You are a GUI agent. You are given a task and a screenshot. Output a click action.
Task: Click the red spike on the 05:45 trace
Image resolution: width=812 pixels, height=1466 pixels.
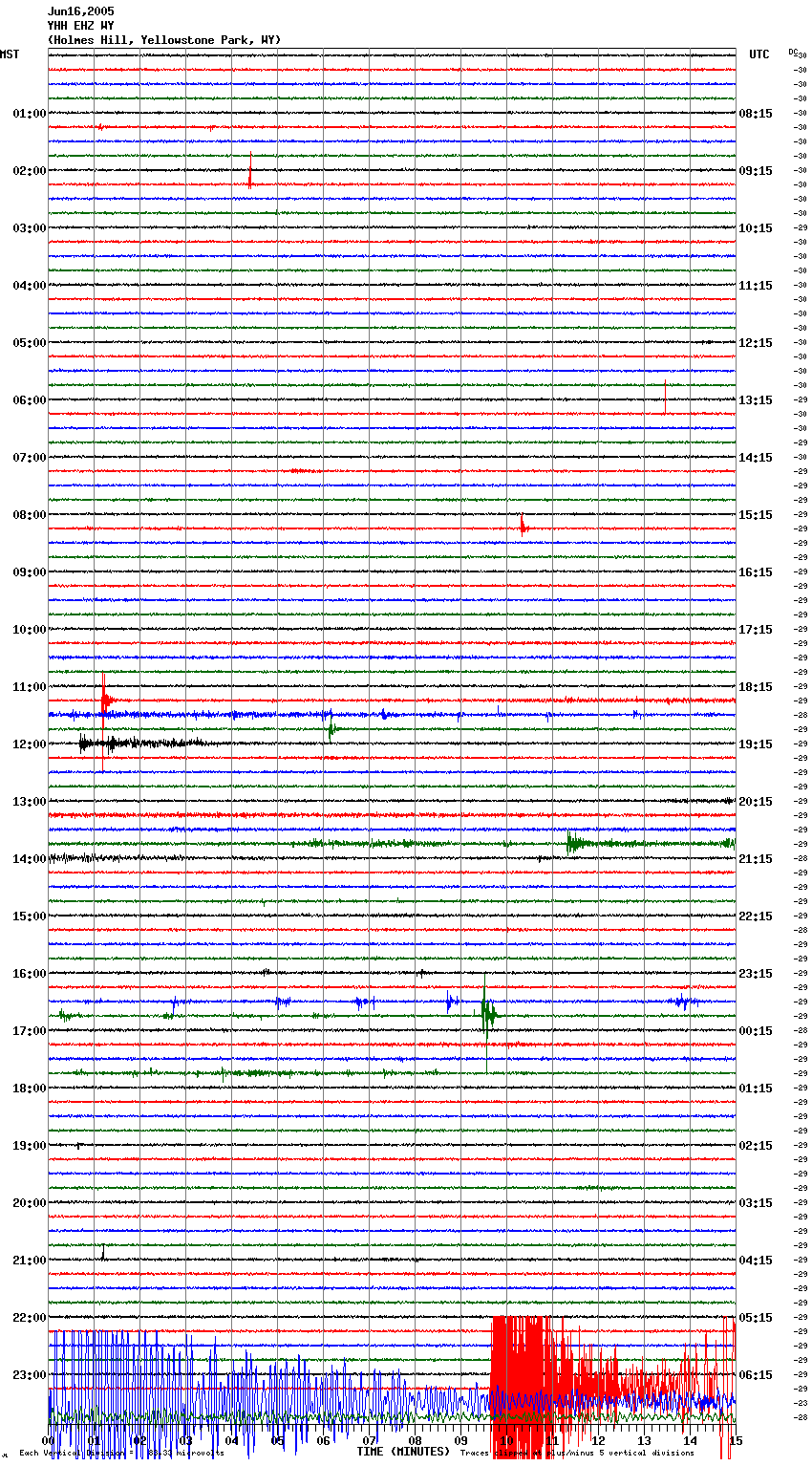tap(665, 397)
